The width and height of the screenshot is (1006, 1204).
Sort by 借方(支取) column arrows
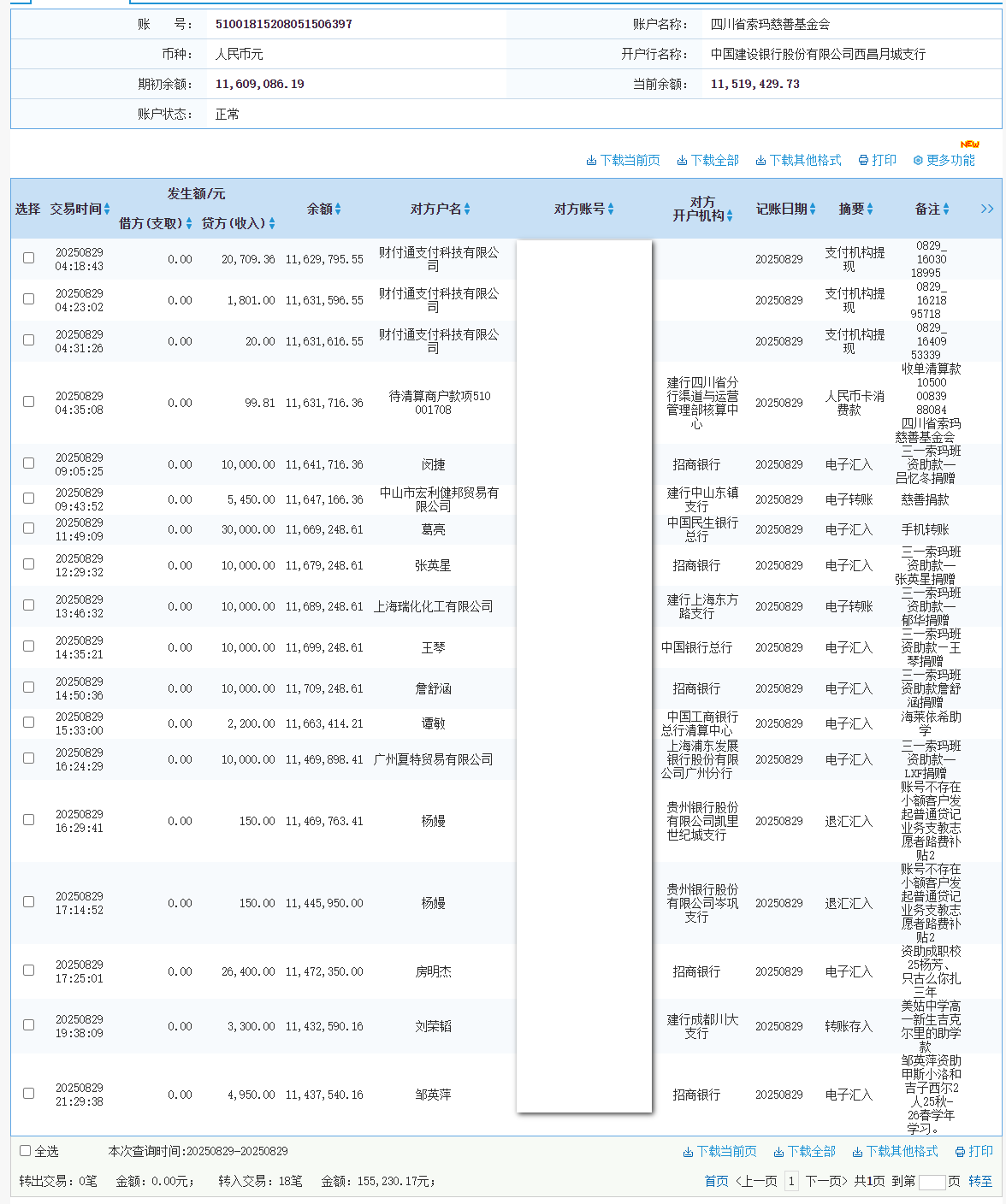[189, 224]
